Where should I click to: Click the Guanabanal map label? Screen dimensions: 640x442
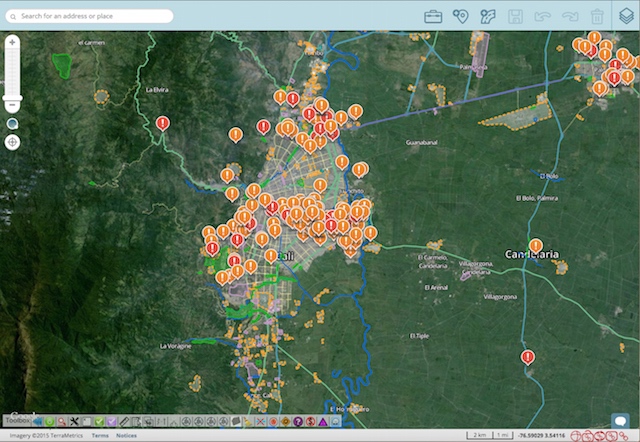pos(422,142)
